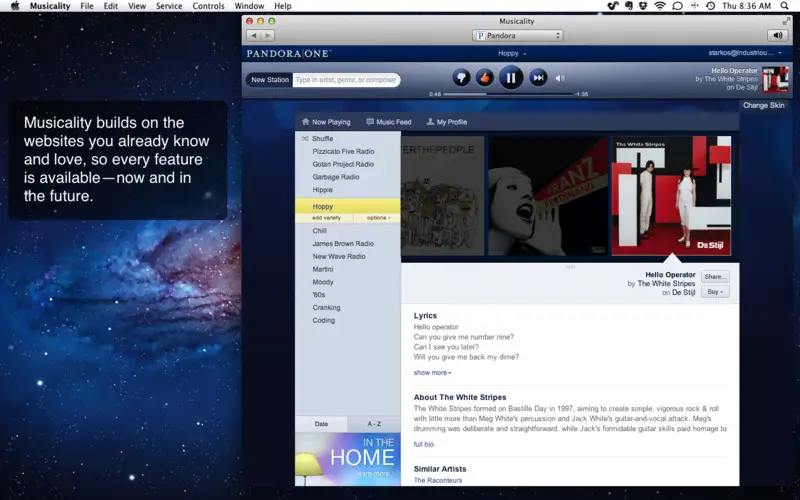Image resolution: width=800 pixels, height=500 pixels.
Task: Click the Pandora player volume icon
Action: pos(560,78)
